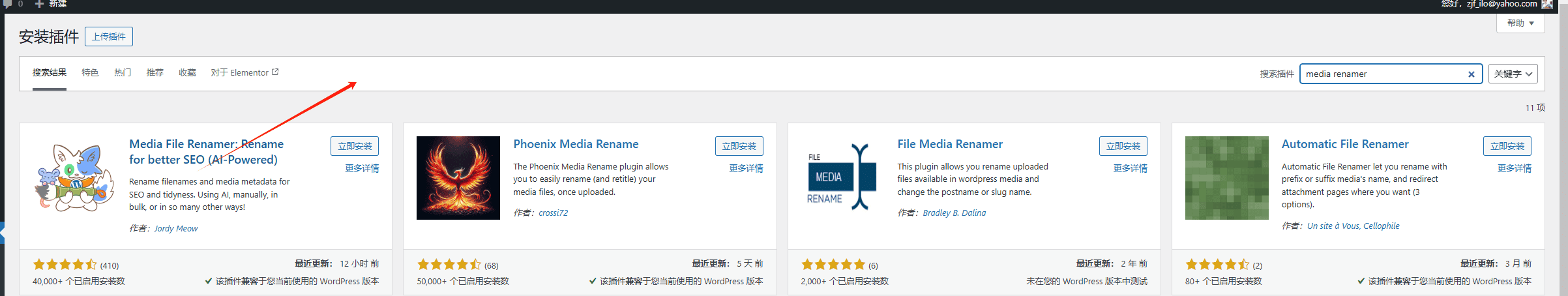
Task: Click 最近更新 2 年前 text
Action: pyautogui.click(x=1112, y=263)
